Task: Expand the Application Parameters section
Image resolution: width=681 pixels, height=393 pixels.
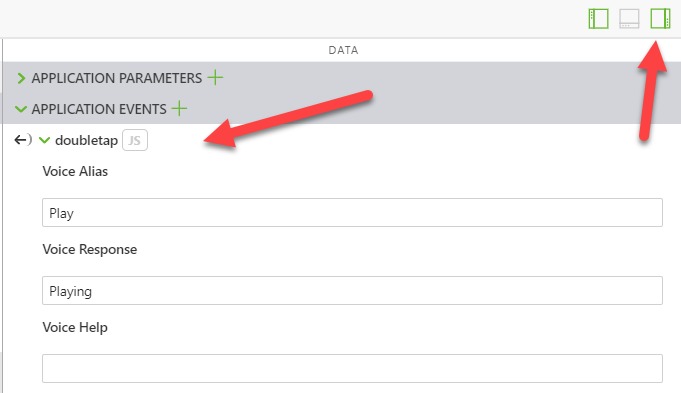Action: (x=20, y=78)
